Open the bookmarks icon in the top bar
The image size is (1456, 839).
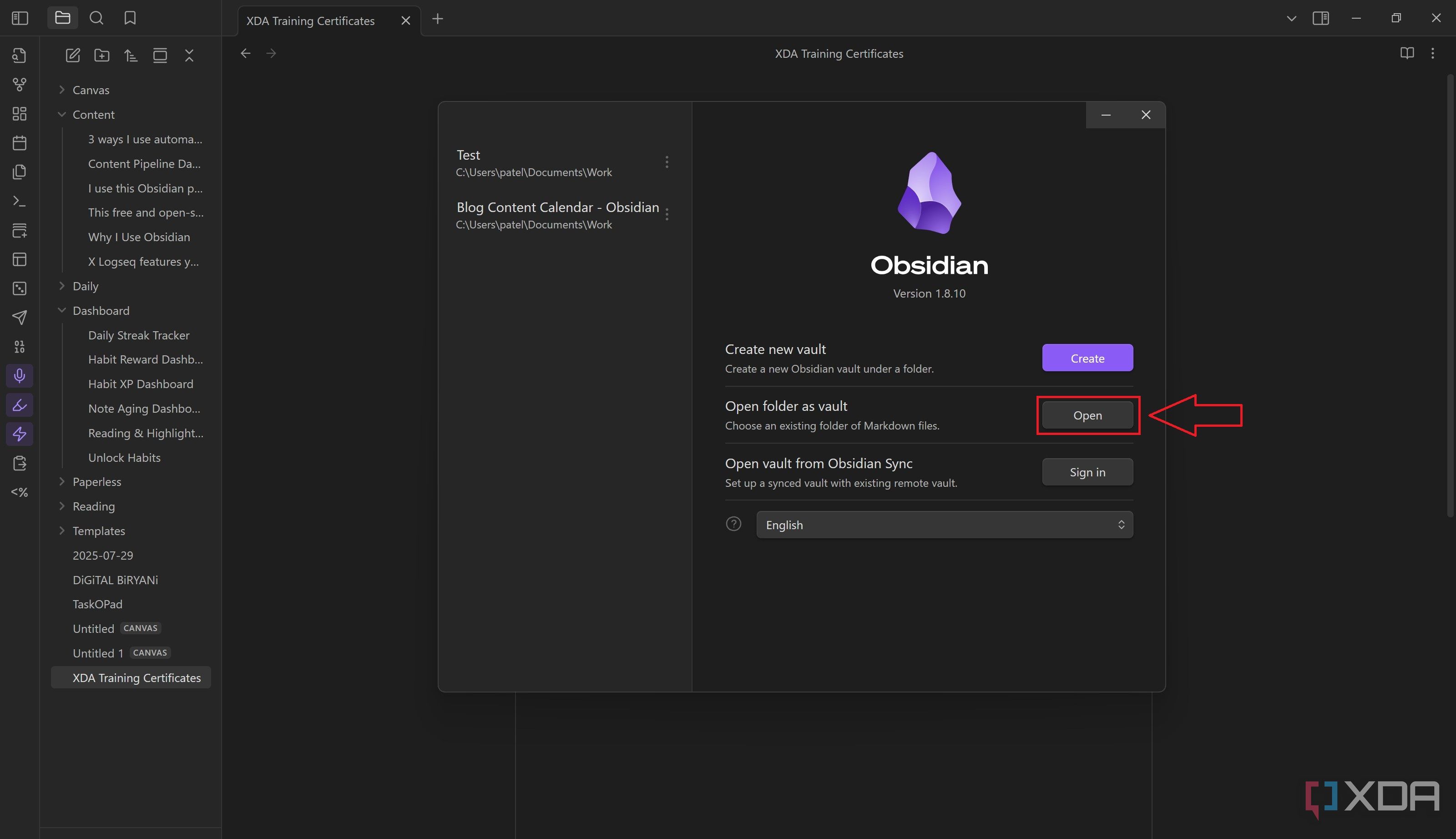pos(129,18)
